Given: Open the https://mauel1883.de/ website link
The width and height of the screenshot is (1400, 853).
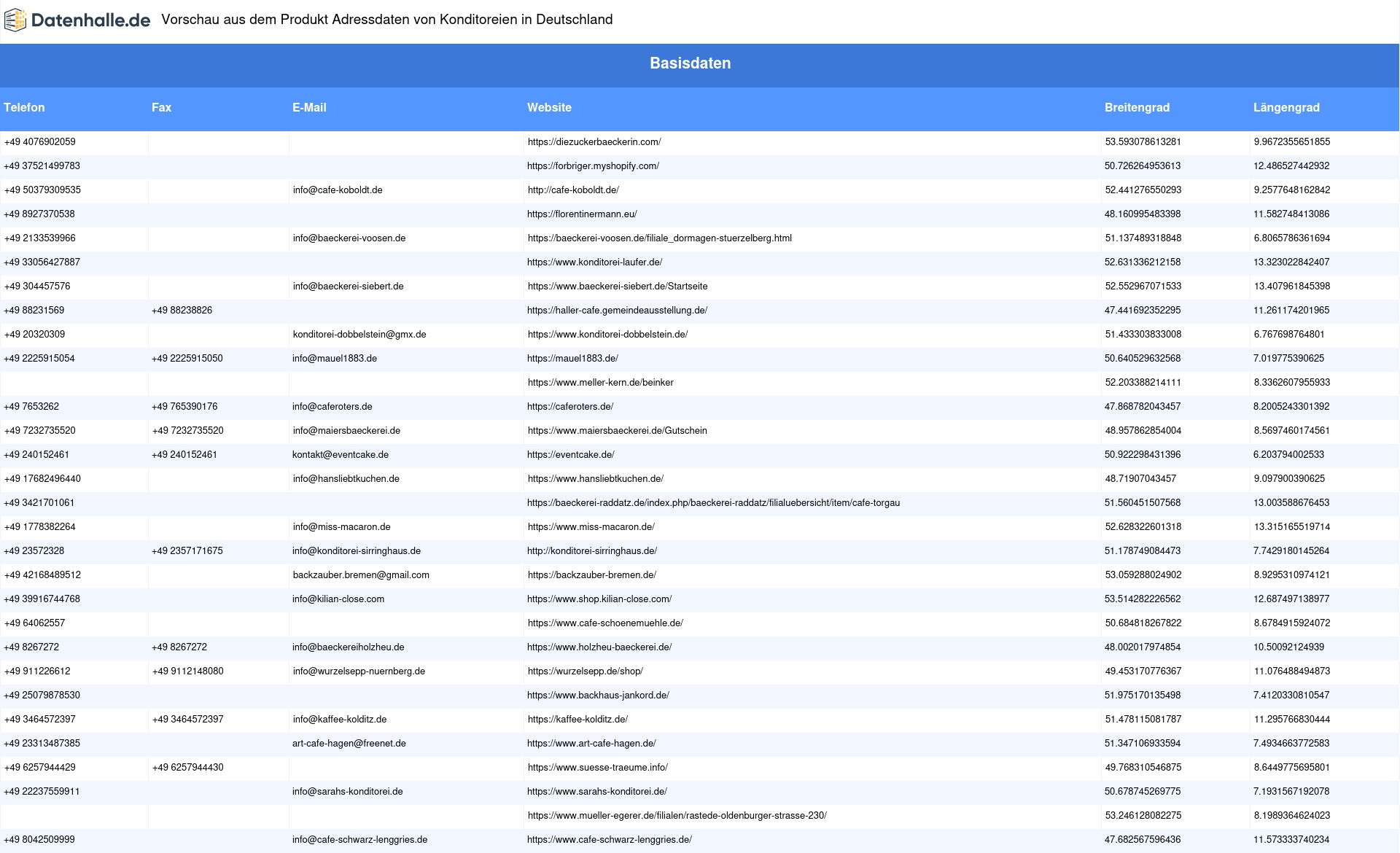Looking at the screenshot, I should 572,359.
